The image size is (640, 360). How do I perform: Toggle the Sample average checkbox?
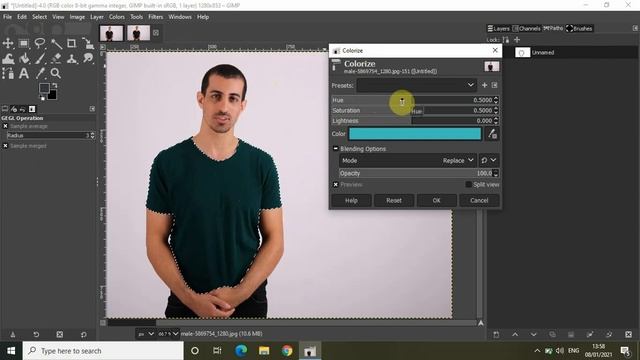pyautogui.click(x=5, y=126)
